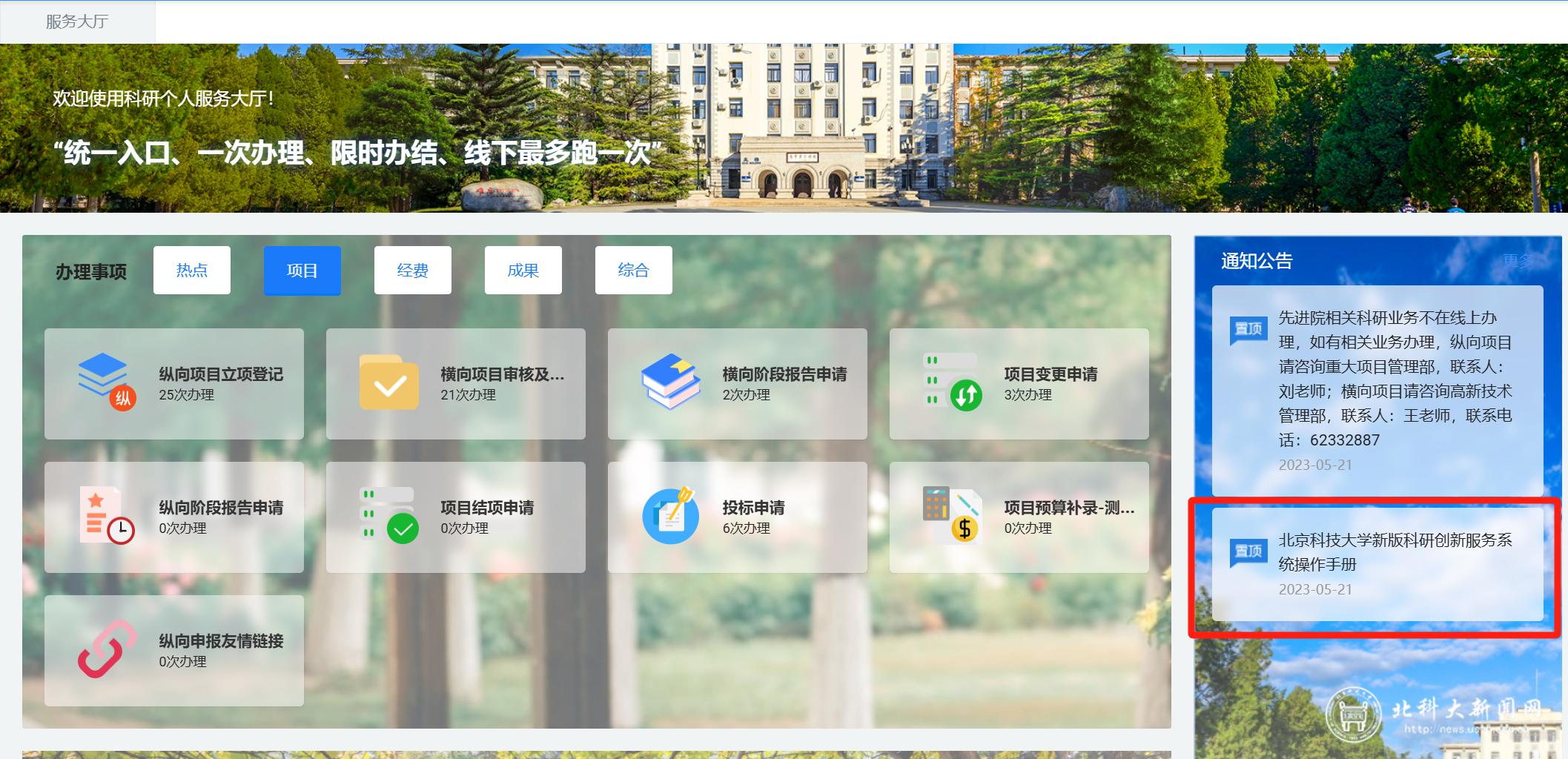Switch to the 热点 tab
The image size is (1568, 759).
(x=192, y=271)
